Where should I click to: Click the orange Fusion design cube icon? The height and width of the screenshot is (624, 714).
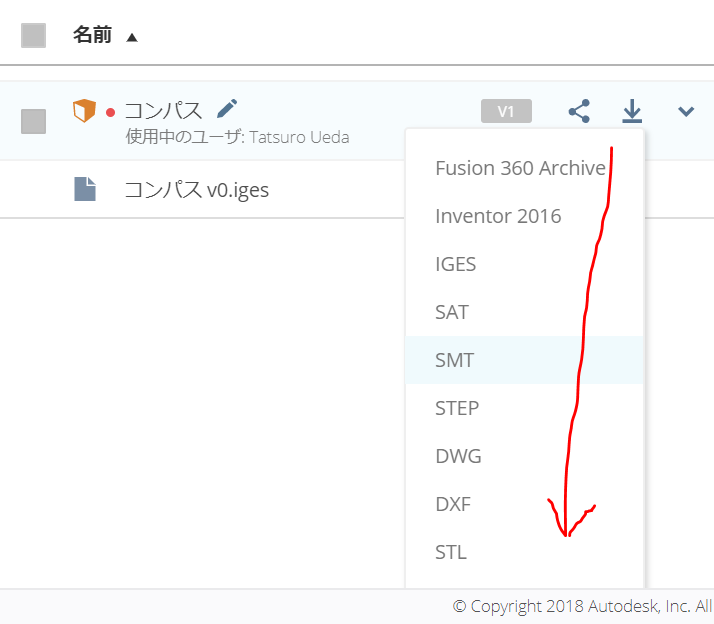coord(84,110)
